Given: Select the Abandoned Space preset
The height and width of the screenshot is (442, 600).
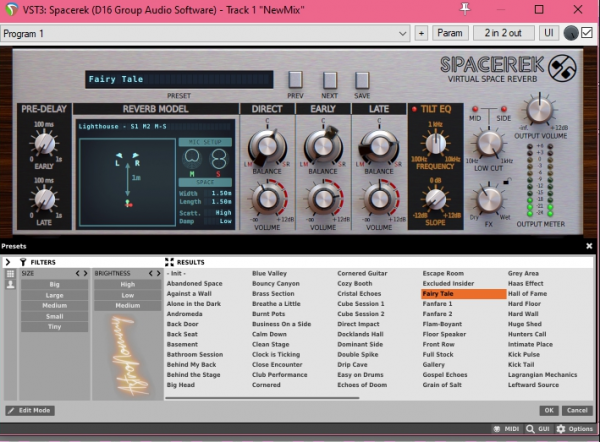Looking at the screenshot, I should 194,284.
